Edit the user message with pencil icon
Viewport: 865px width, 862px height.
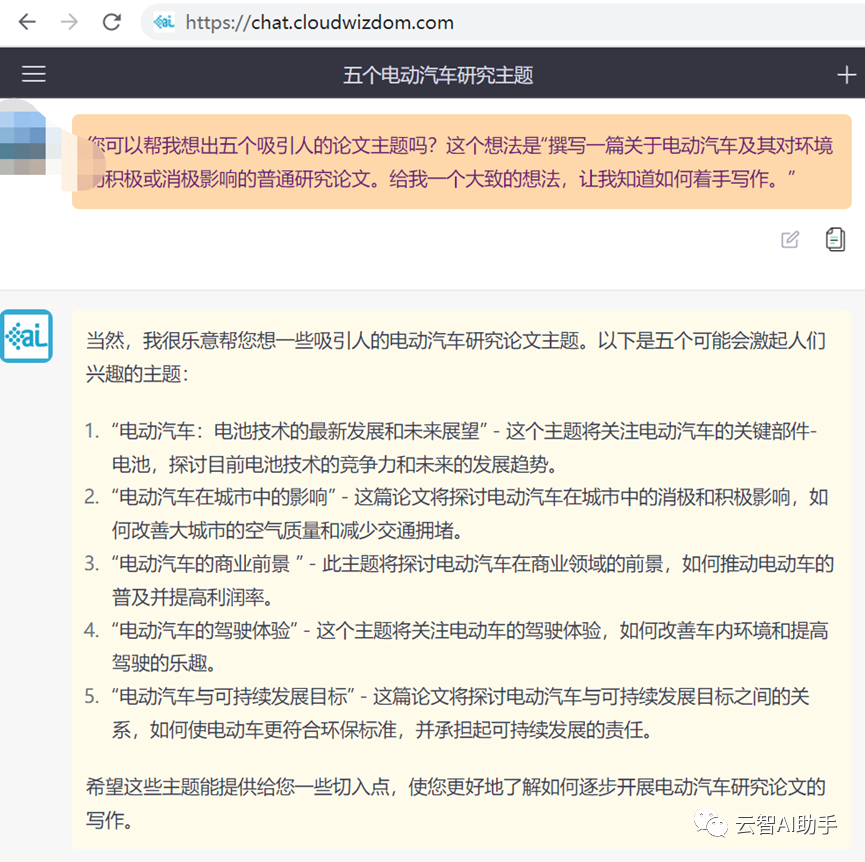(790, 239)
